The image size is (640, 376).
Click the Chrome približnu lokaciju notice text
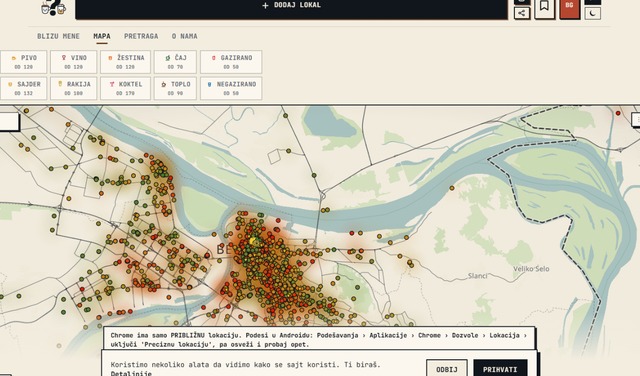click(319, 339)
